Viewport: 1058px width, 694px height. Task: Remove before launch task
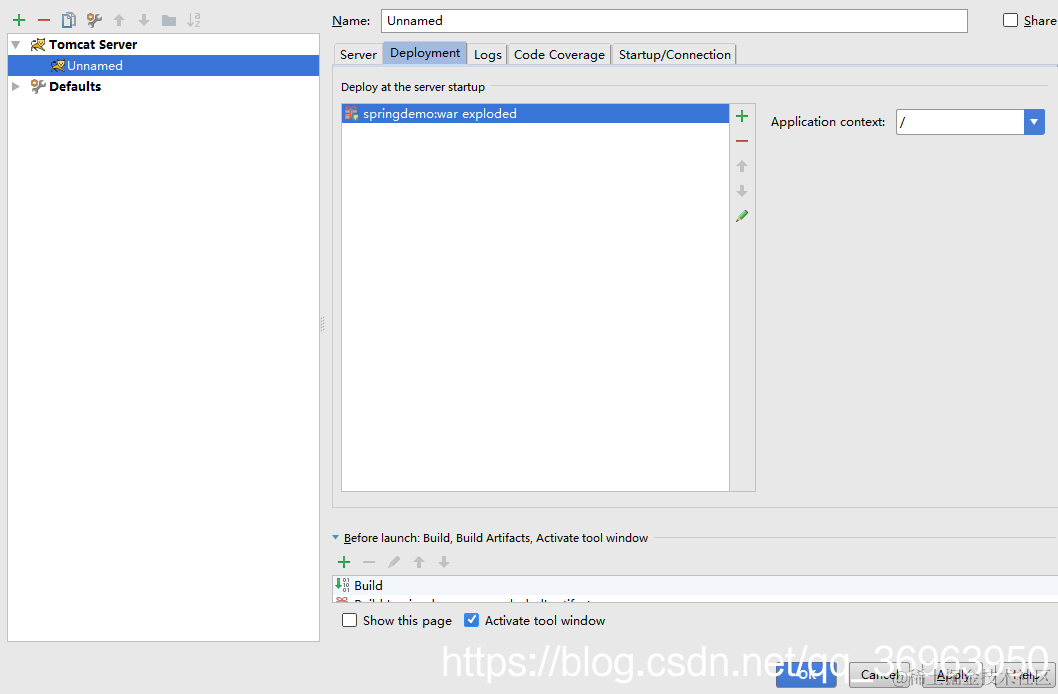click(x=369, y=562)
